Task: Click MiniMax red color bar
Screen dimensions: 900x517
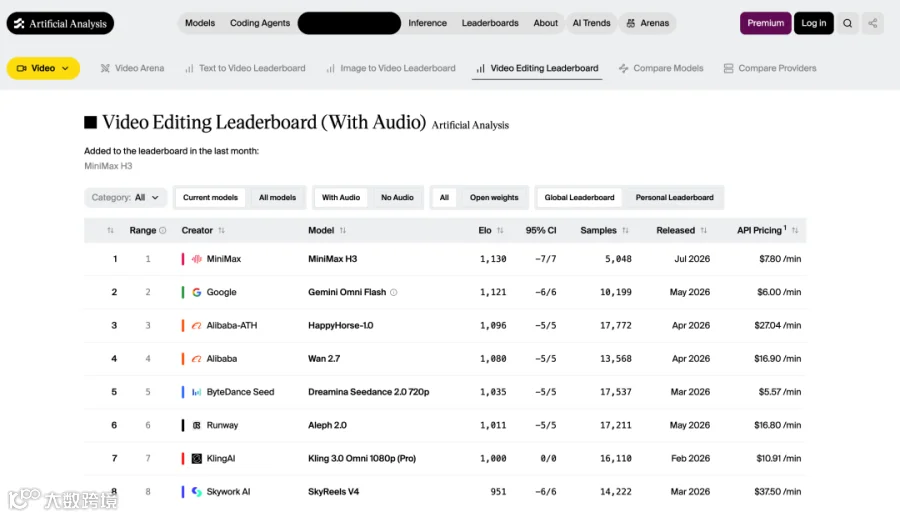Action: coord(183,259)
